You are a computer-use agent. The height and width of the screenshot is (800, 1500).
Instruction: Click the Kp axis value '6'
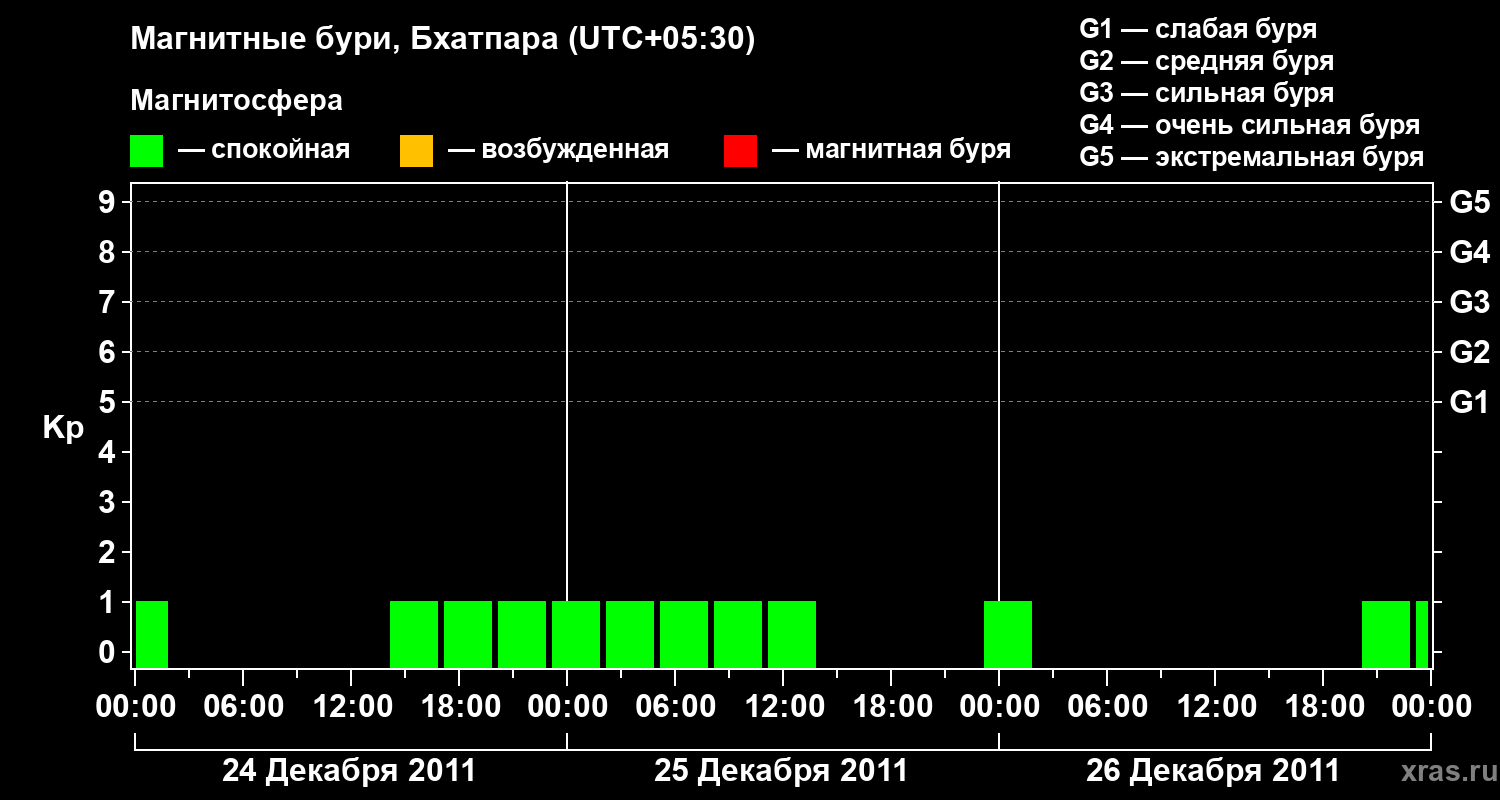coord(109,352)
